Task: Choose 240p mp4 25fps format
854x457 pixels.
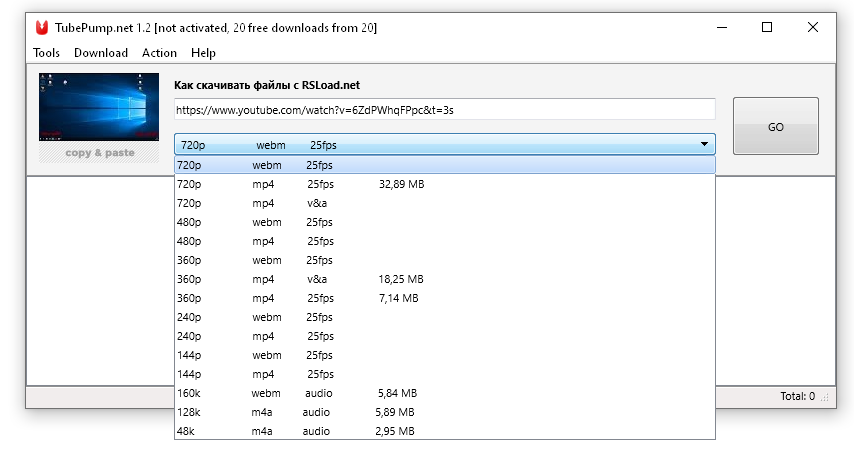Action: (444, 336)
